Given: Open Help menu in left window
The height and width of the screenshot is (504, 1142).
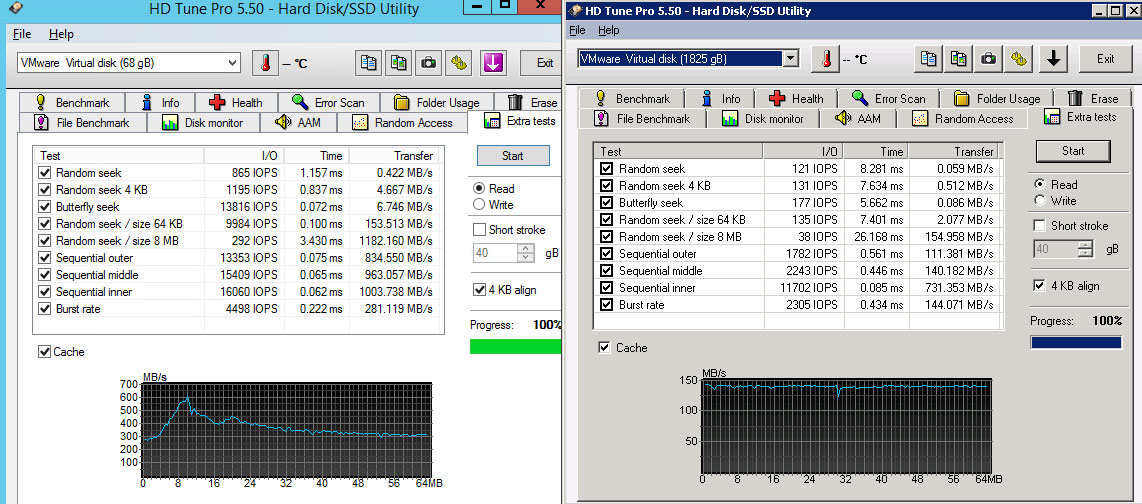Looking at the screenshot, I should [61, 34].
